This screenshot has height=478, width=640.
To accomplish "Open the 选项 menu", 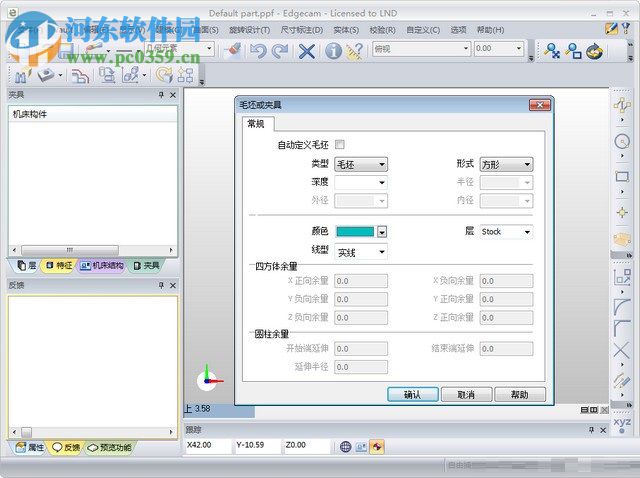I will click(458, 30).
